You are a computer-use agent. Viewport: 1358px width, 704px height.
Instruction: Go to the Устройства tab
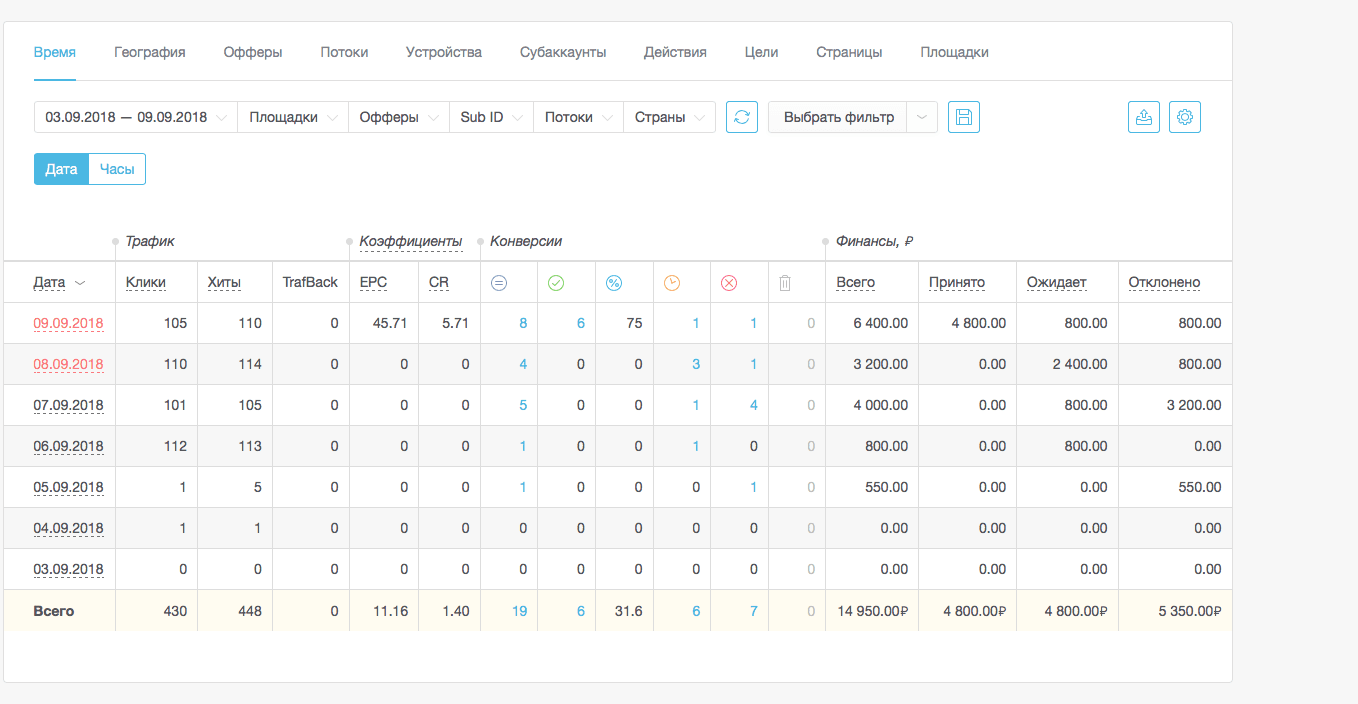(x=444, y=52)
